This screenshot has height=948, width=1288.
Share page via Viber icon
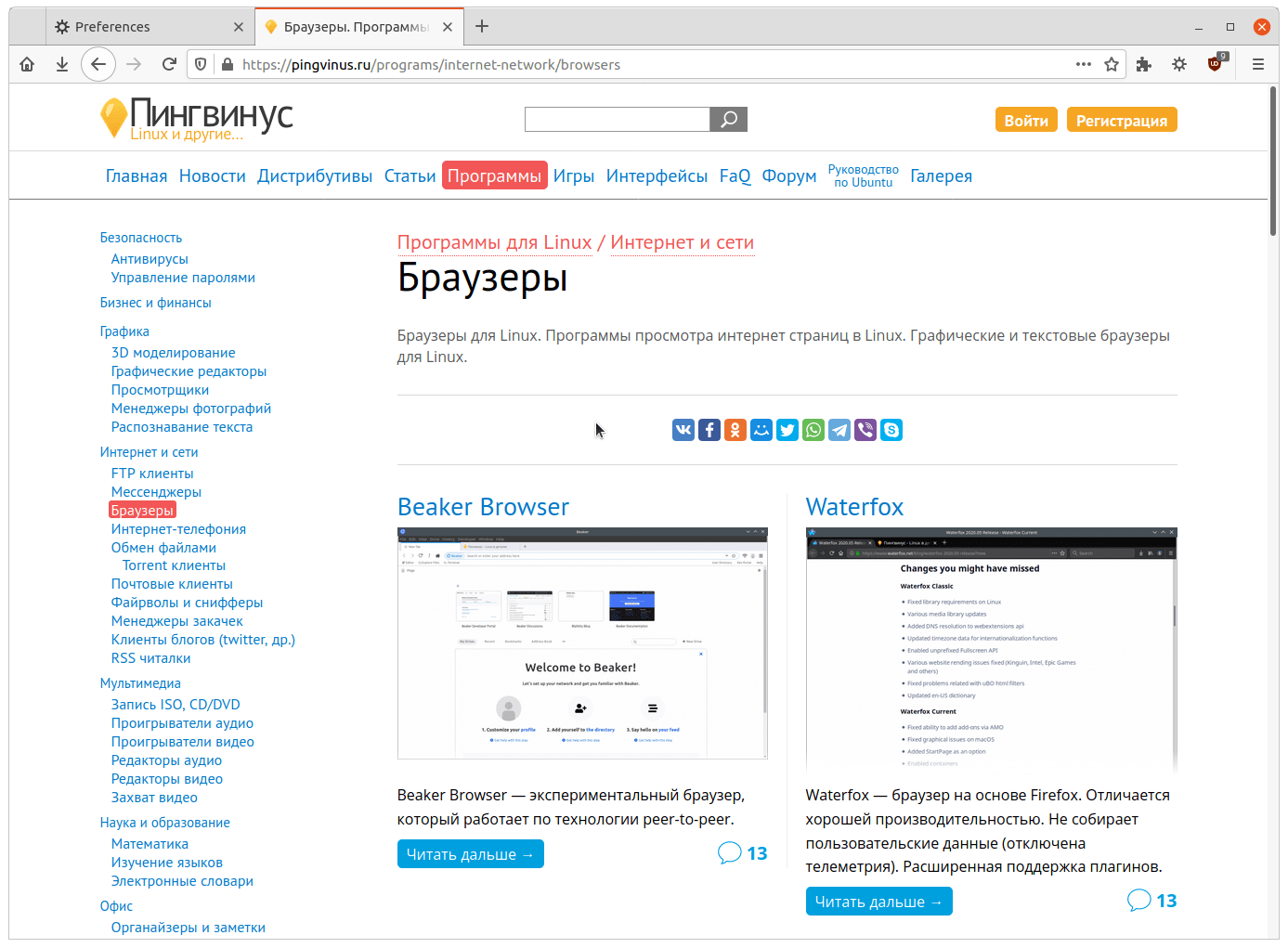(x=865, y=430)
